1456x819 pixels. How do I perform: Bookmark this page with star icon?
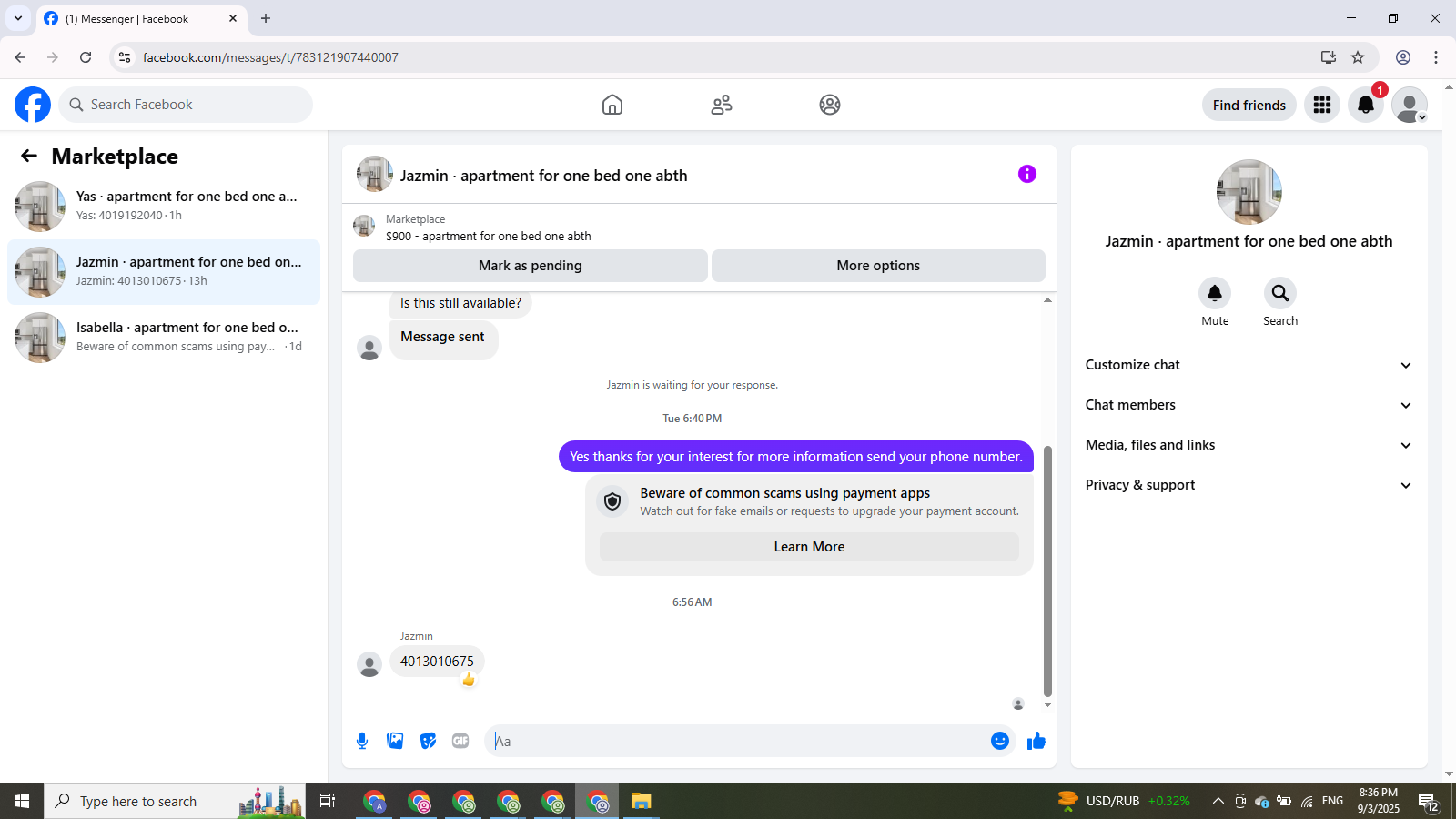1358,57
